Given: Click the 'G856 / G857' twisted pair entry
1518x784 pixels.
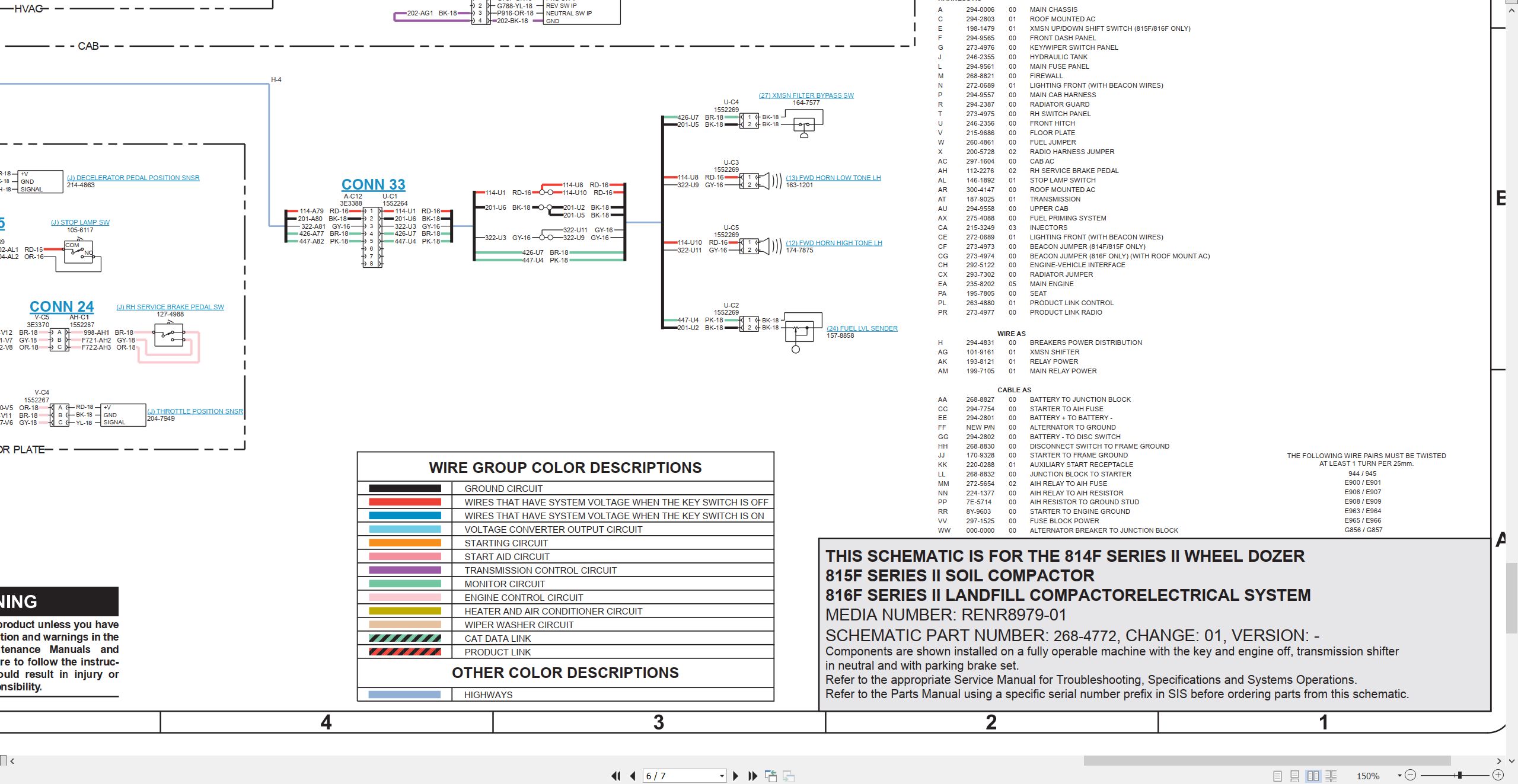Looking at the screenshot, I should (x=1363, y=530).
